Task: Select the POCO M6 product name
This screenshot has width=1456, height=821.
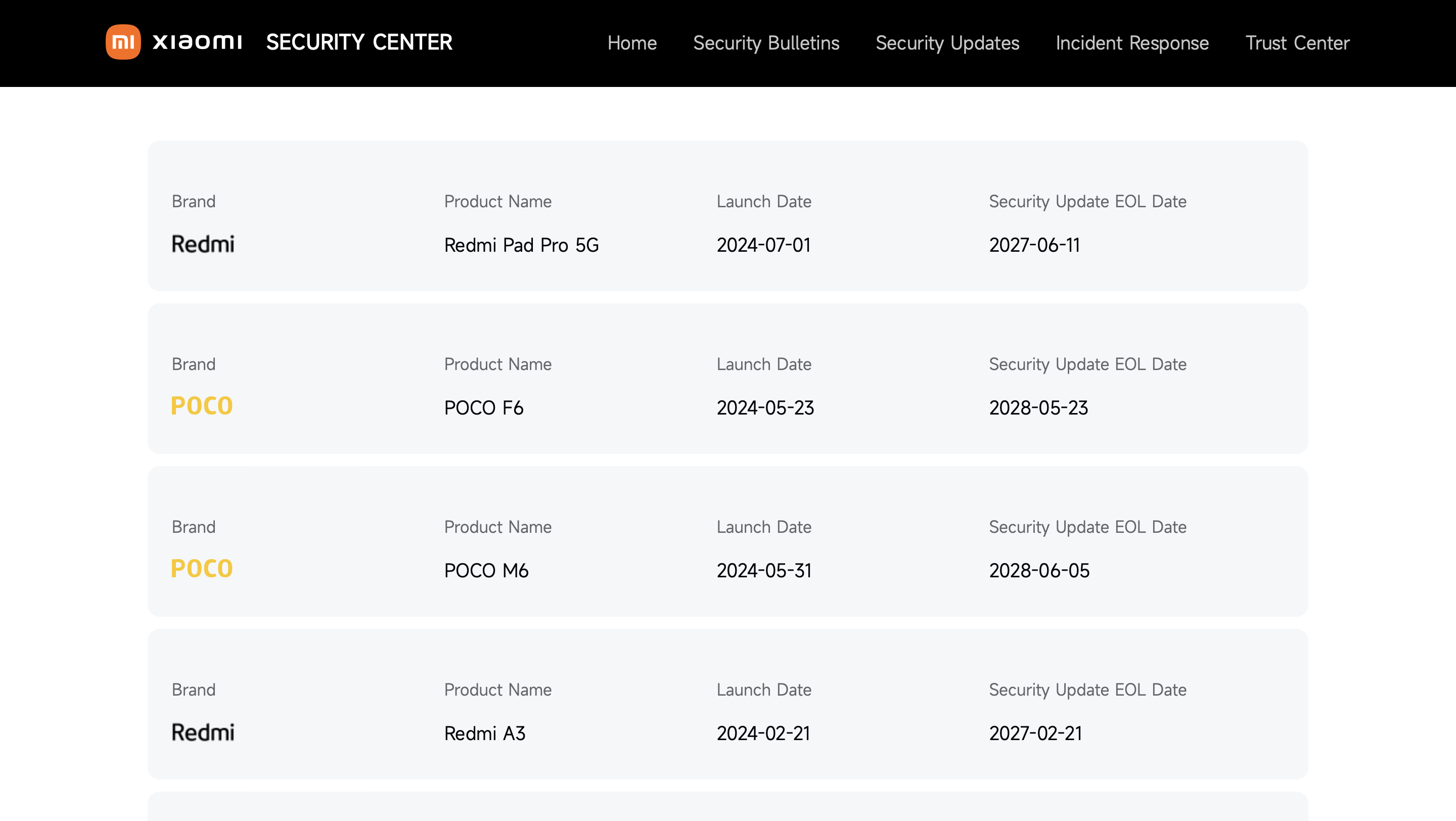Action: pyautogui.click(x=486, y=571)
